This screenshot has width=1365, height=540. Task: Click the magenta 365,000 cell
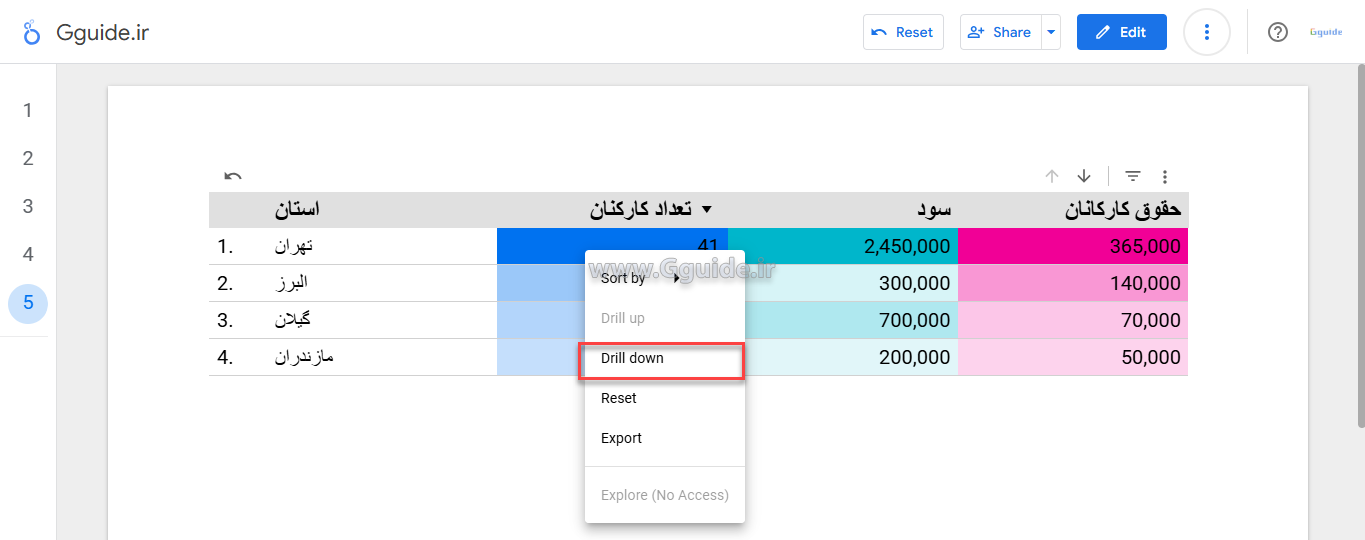(x=1072, y=246)
